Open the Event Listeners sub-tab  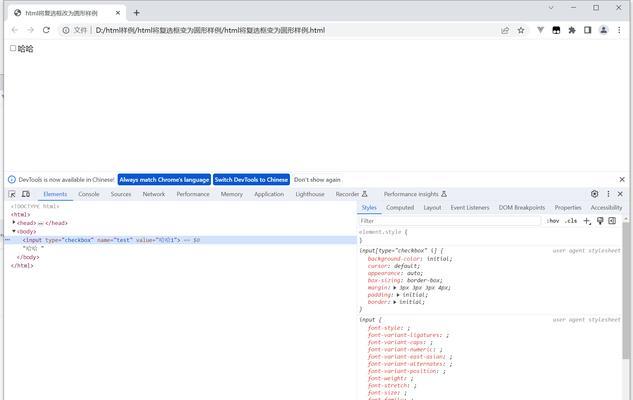coord(470,207)
